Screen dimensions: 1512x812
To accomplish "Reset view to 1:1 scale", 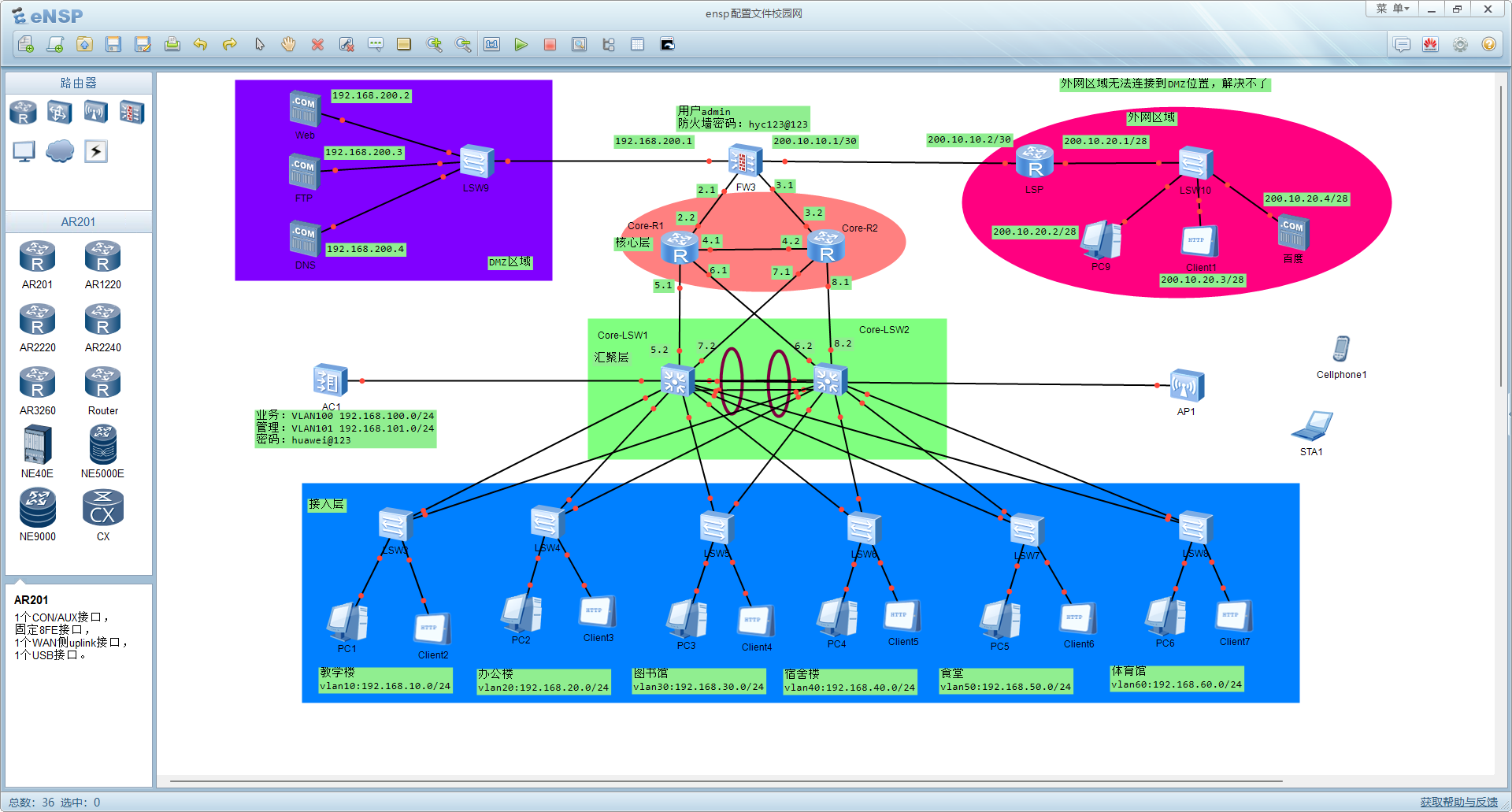I will coord(492,44).
